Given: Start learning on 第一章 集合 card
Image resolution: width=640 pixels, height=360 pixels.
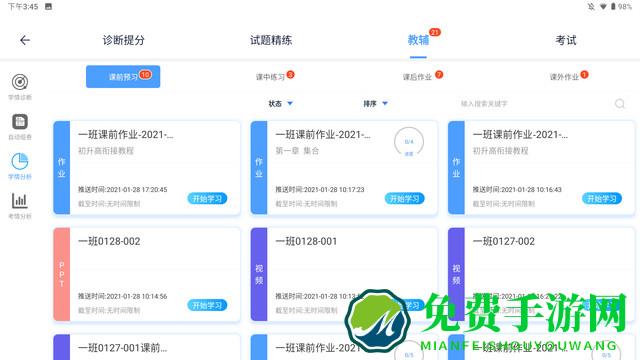Looking at the screenshot, I should click(x=404, y=199).
